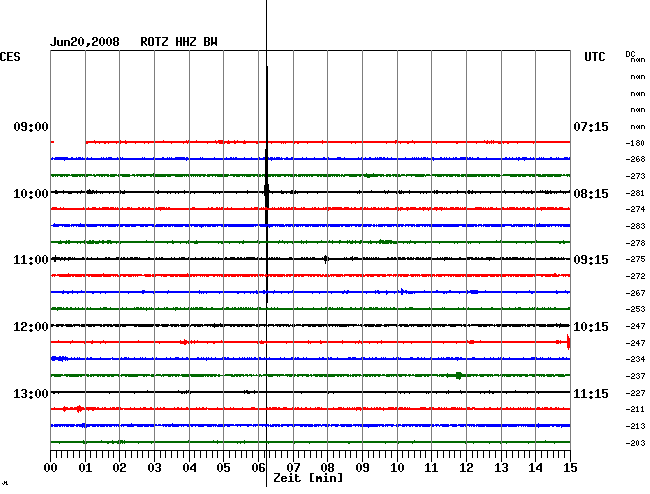This screenshot has height=494, width=650.
Task: Select DC offset value -234
Action: pos(635,359)
